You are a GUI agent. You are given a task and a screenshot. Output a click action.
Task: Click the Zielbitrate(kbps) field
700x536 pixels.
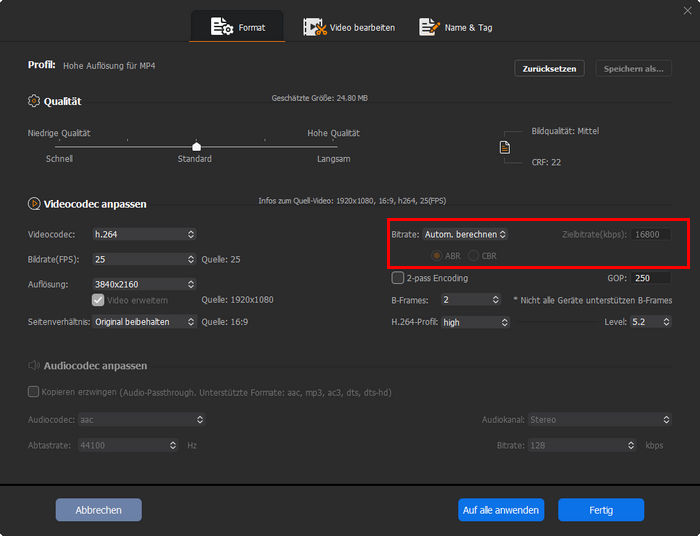651,234
